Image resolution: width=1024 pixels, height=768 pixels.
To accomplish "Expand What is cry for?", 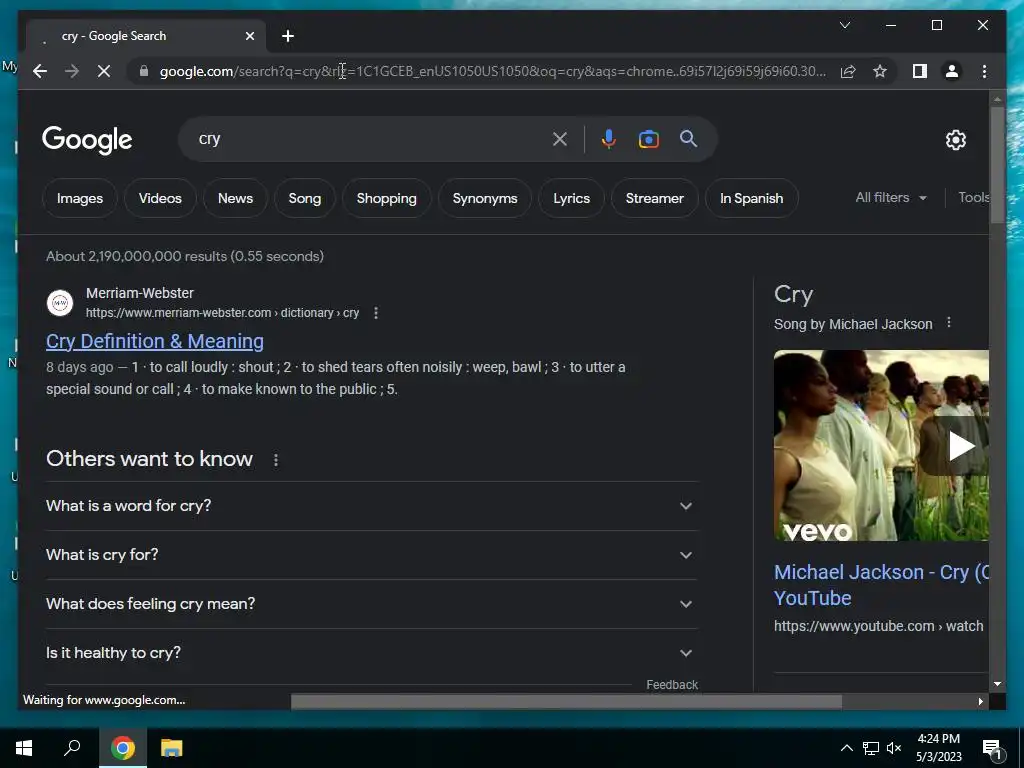I will [x=371, y=555].
